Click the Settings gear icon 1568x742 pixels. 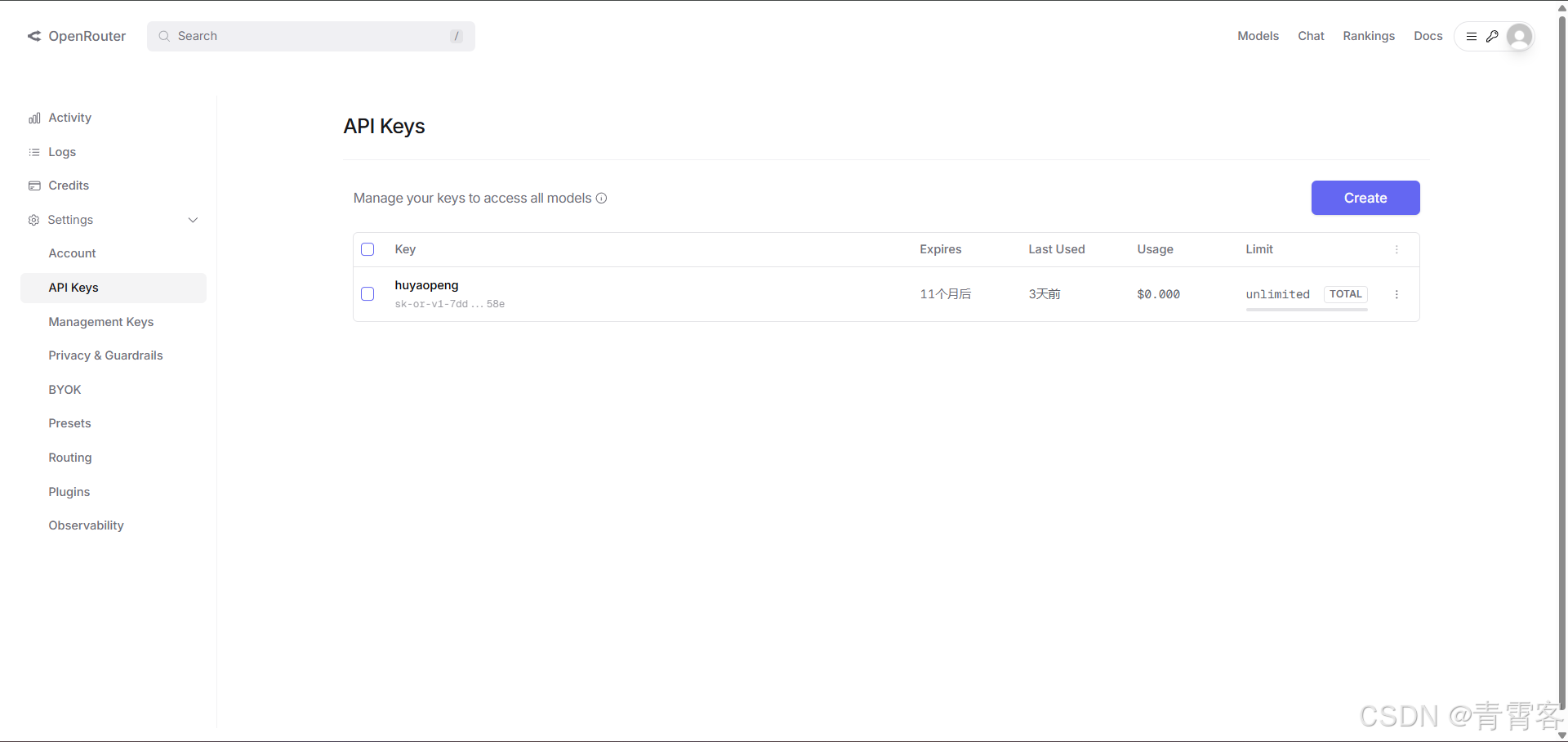click(33, 220)
